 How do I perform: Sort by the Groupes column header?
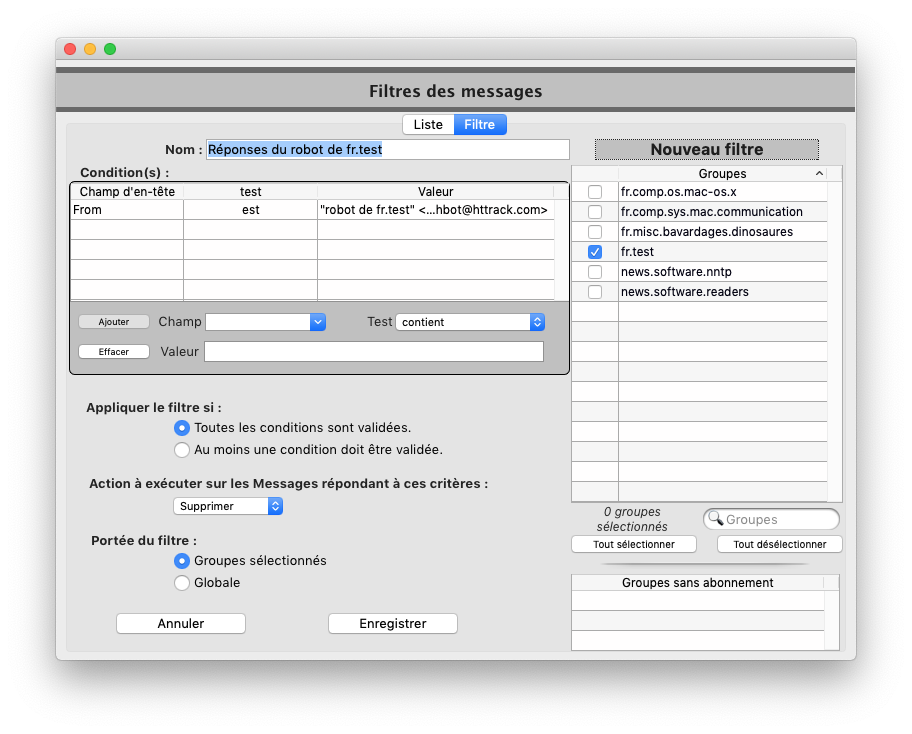(722, 173)
